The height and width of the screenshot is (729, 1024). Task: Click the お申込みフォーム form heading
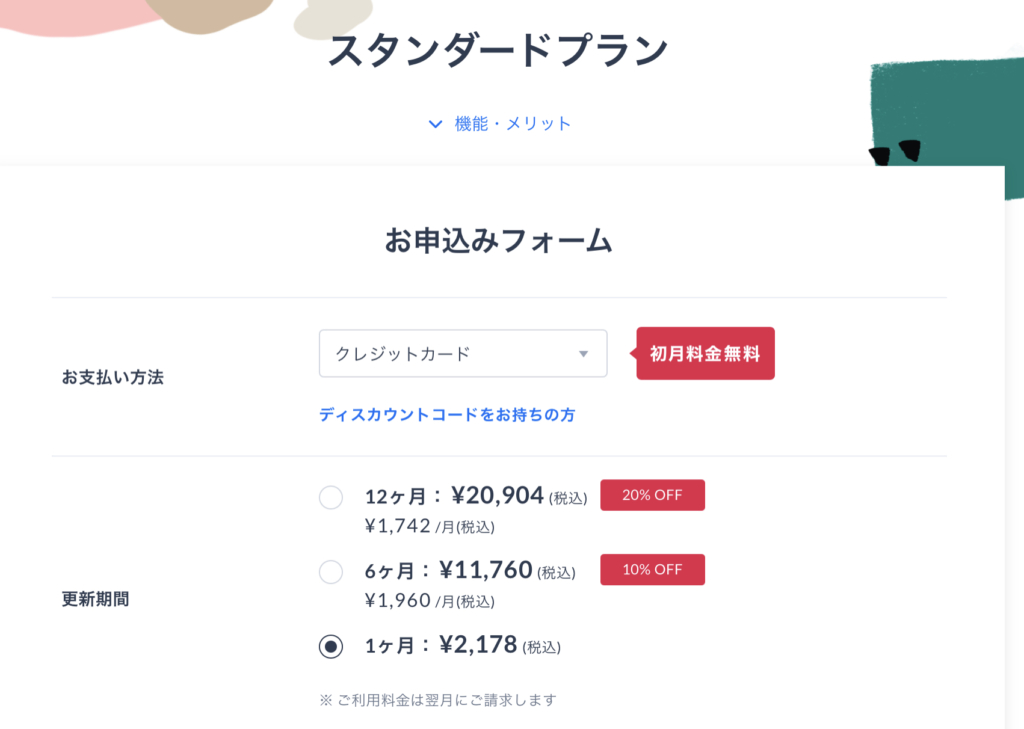[498, 240]
